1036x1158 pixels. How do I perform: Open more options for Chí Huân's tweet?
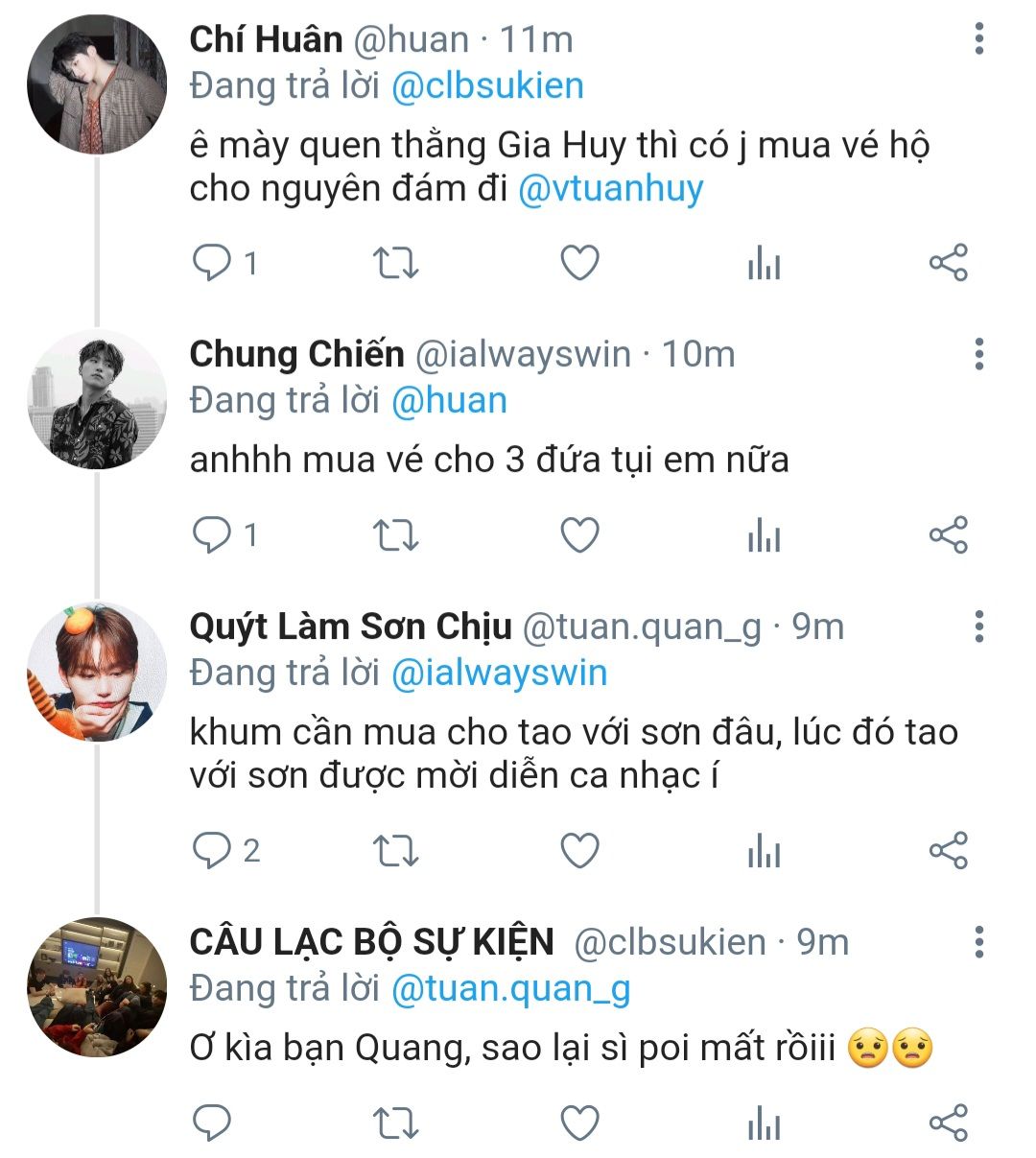[978, 38]
